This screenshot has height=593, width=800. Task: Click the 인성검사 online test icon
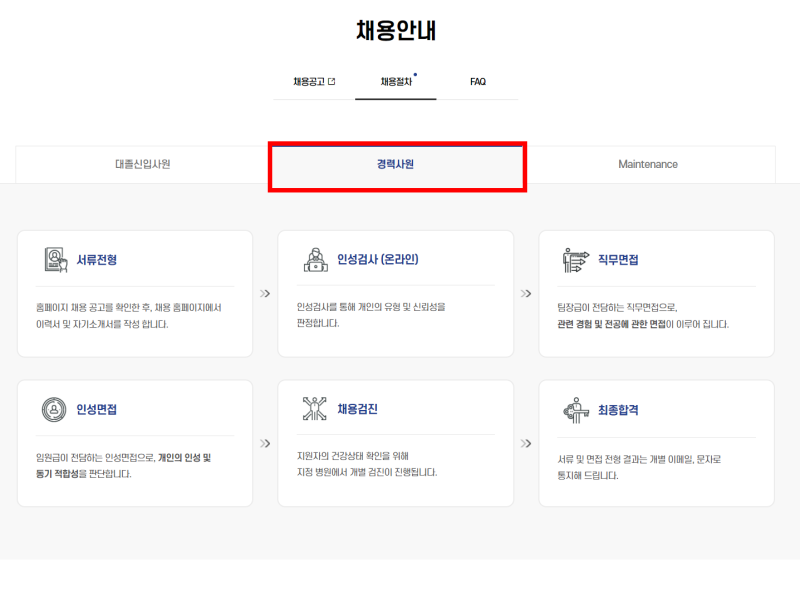click(x=314, y=260)
